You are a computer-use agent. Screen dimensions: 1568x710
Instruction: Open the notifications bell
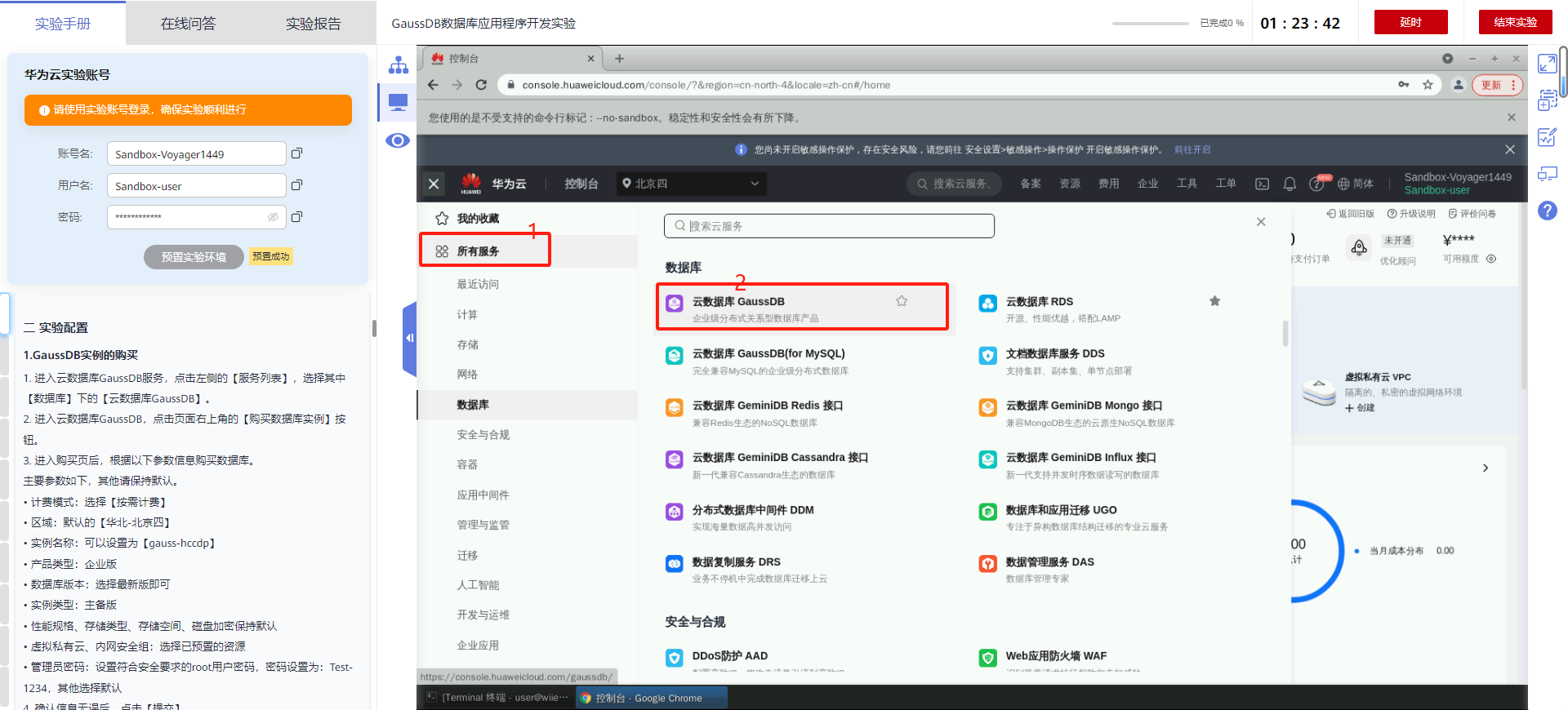click(x=1290, y=184)
